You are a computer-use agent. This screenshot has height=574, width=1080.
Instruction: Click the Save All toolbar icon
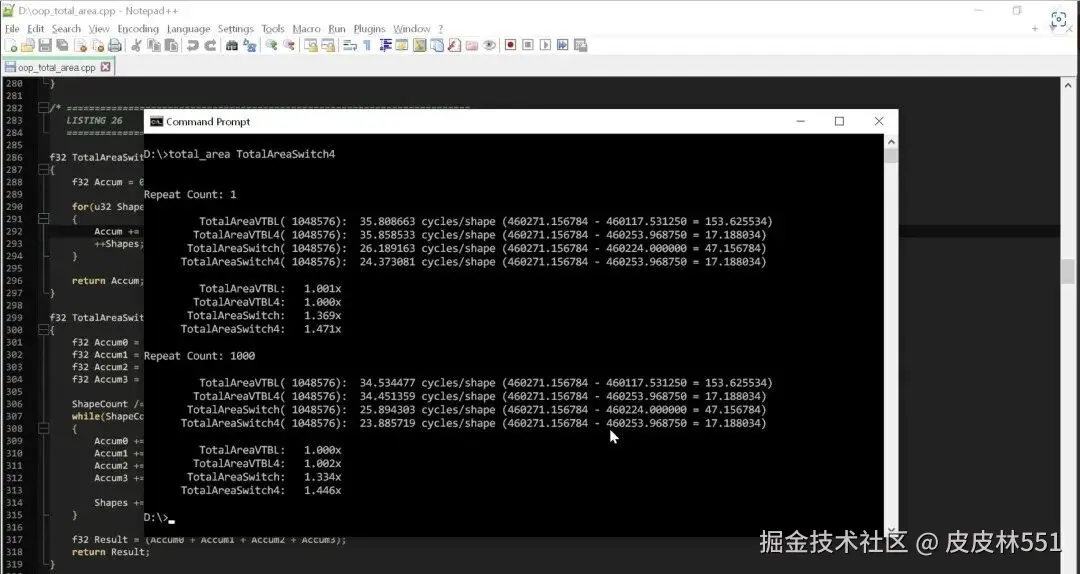tap(62, 45)
